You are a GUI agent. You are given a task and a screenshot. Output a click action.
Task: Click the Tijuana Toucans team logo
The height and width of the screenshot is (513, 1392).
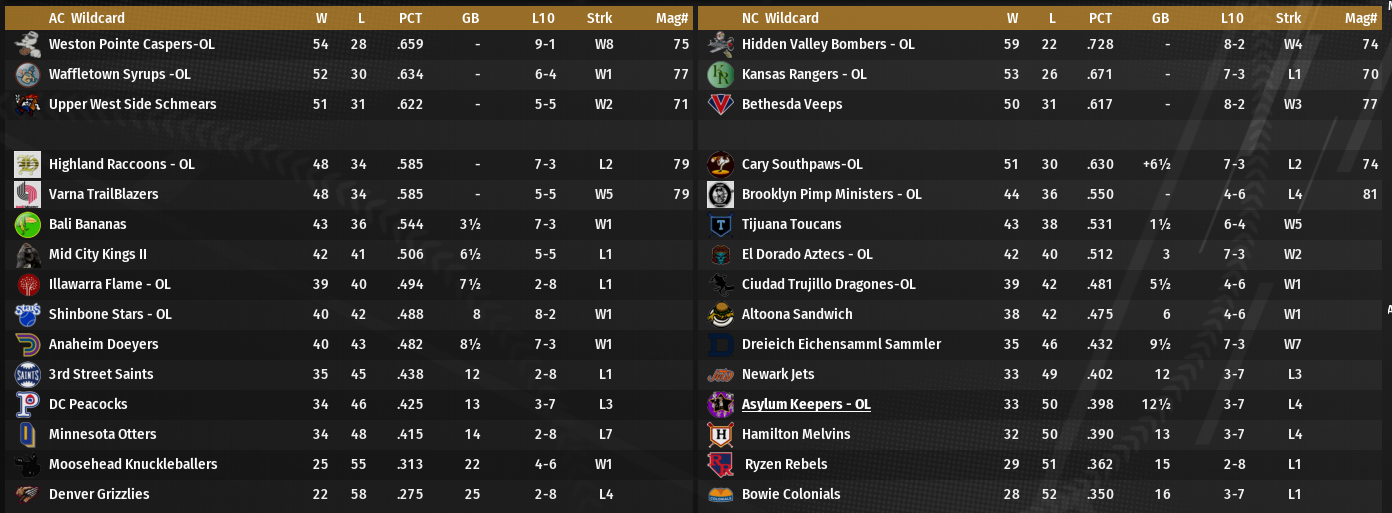click(721, 224)
